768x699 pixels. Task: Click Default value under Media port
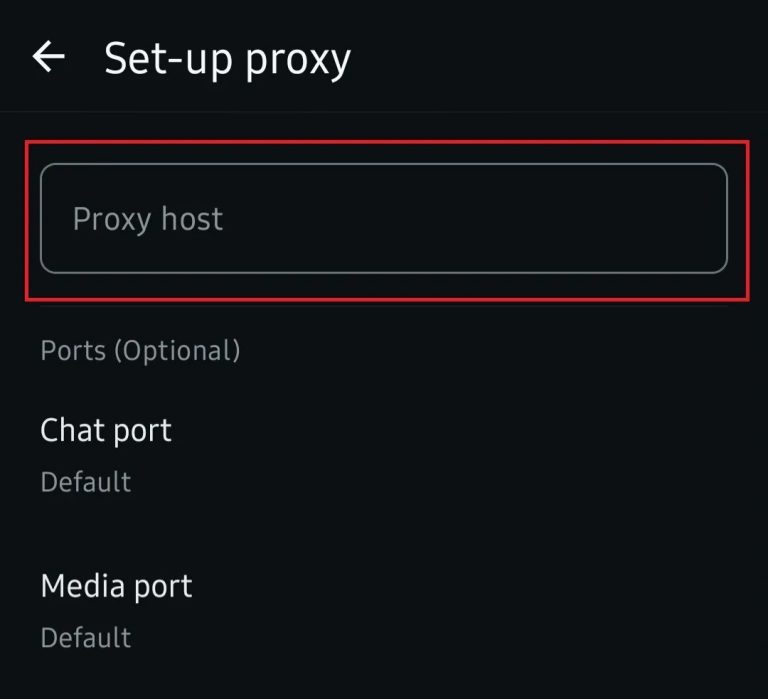tap(85, 637)
